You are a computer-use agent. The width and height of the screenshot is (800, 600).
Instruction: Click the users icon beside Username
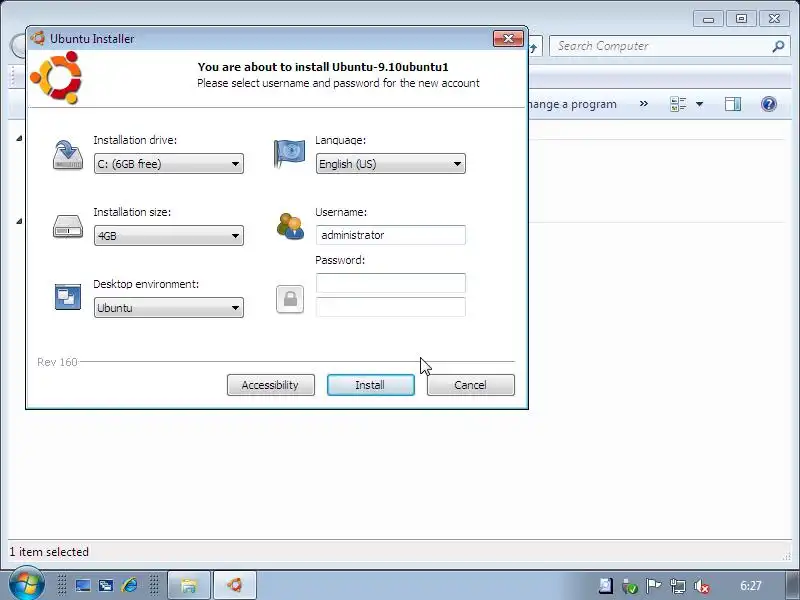pyautogui.click(x=290, y=227)
